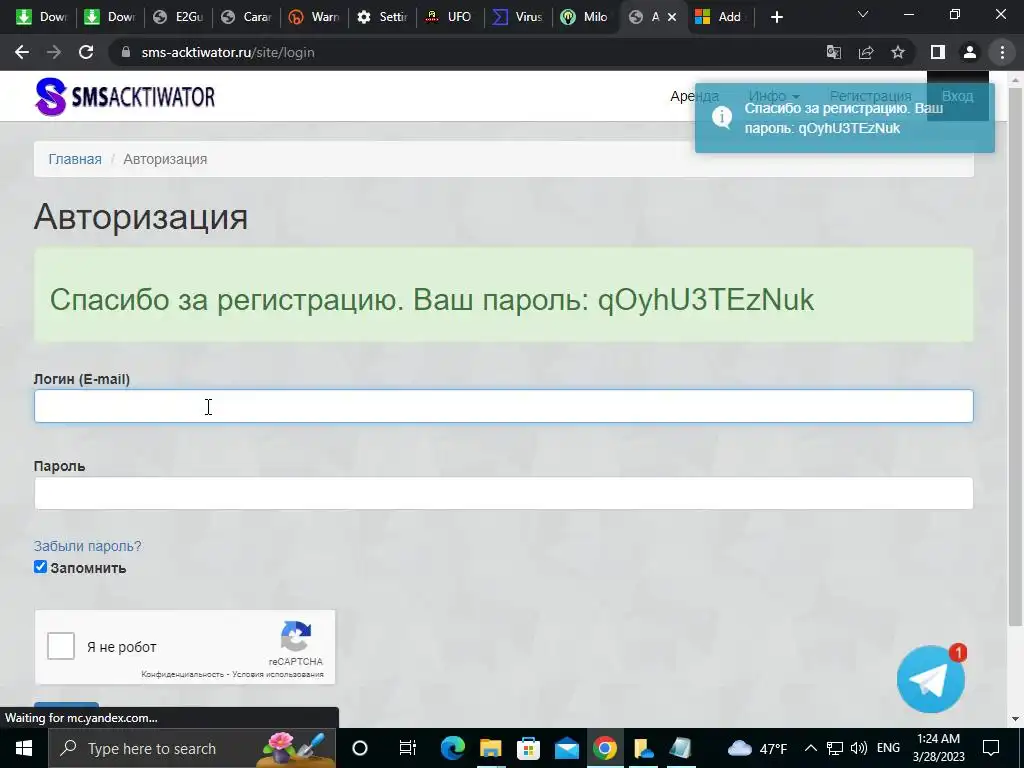Screen dimensions: 1024x768
Task: Open File Explorer from taskbar
Action: (x=490, y=748)
